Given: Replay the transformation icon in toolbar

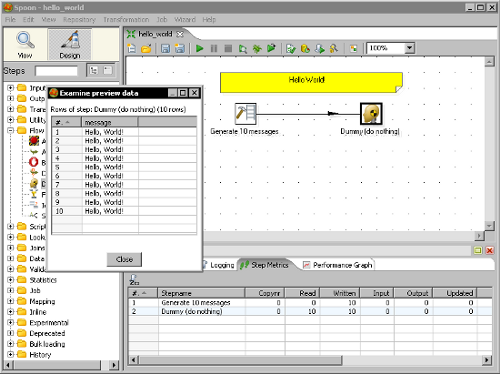Looking at the screenshot, I should point(271,49).
